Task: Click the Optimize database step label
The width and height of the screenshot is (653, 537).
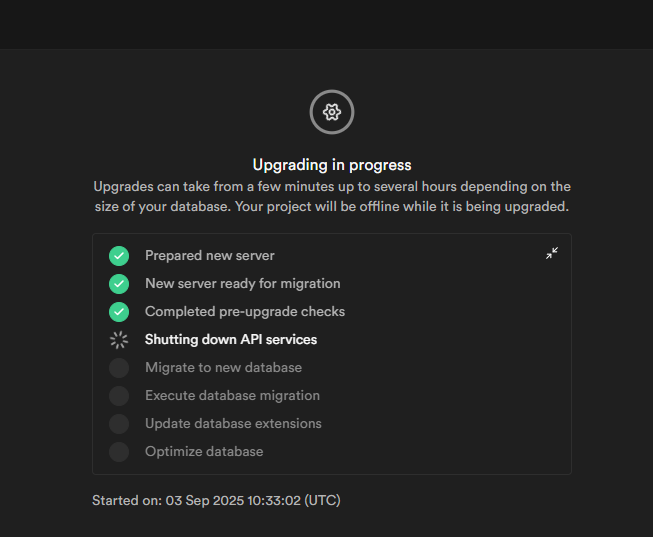Action: click(204, 452)
